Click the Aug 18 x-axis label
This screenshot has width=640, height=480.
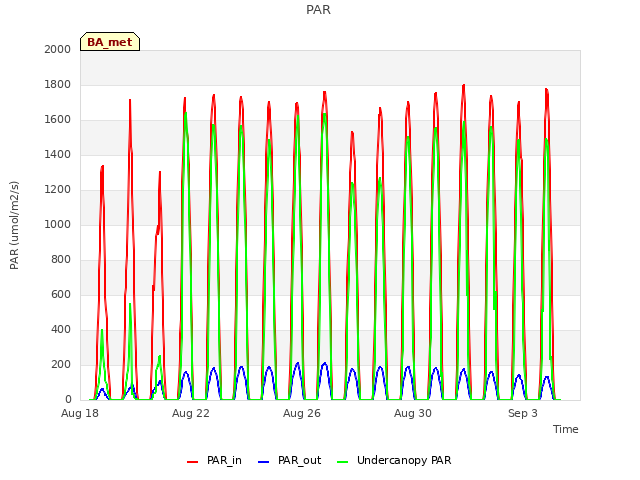click(80, 413)
